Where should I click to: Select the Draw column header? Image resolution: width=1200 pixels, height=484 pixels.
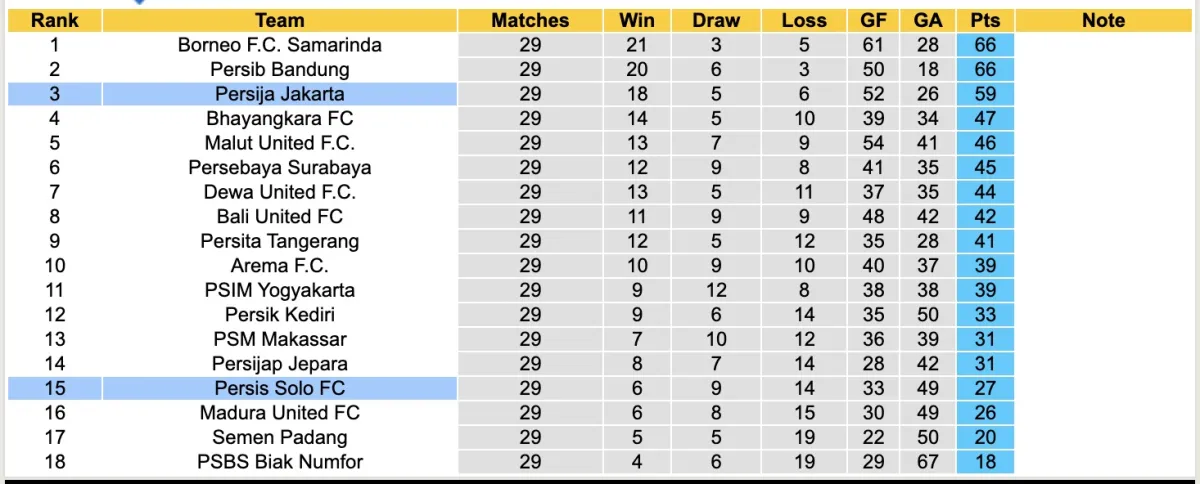pyautogui.click(x=717, y=20)
